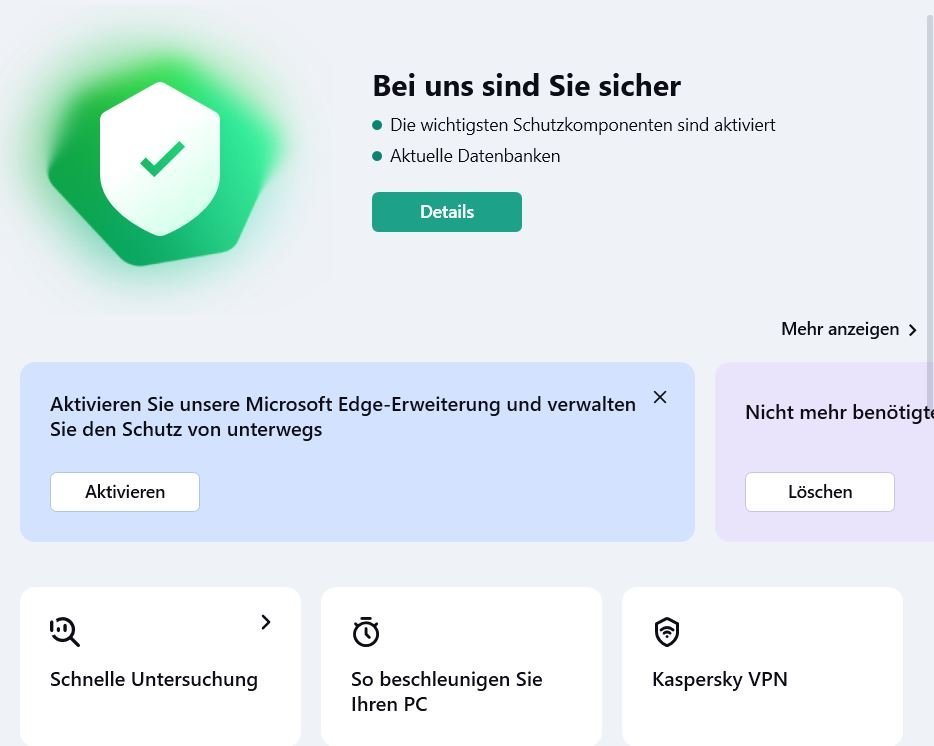Click the Bei uns sind Sie sicher heading
Viewport: 934px width, 746px height.
tap(526, 86)
